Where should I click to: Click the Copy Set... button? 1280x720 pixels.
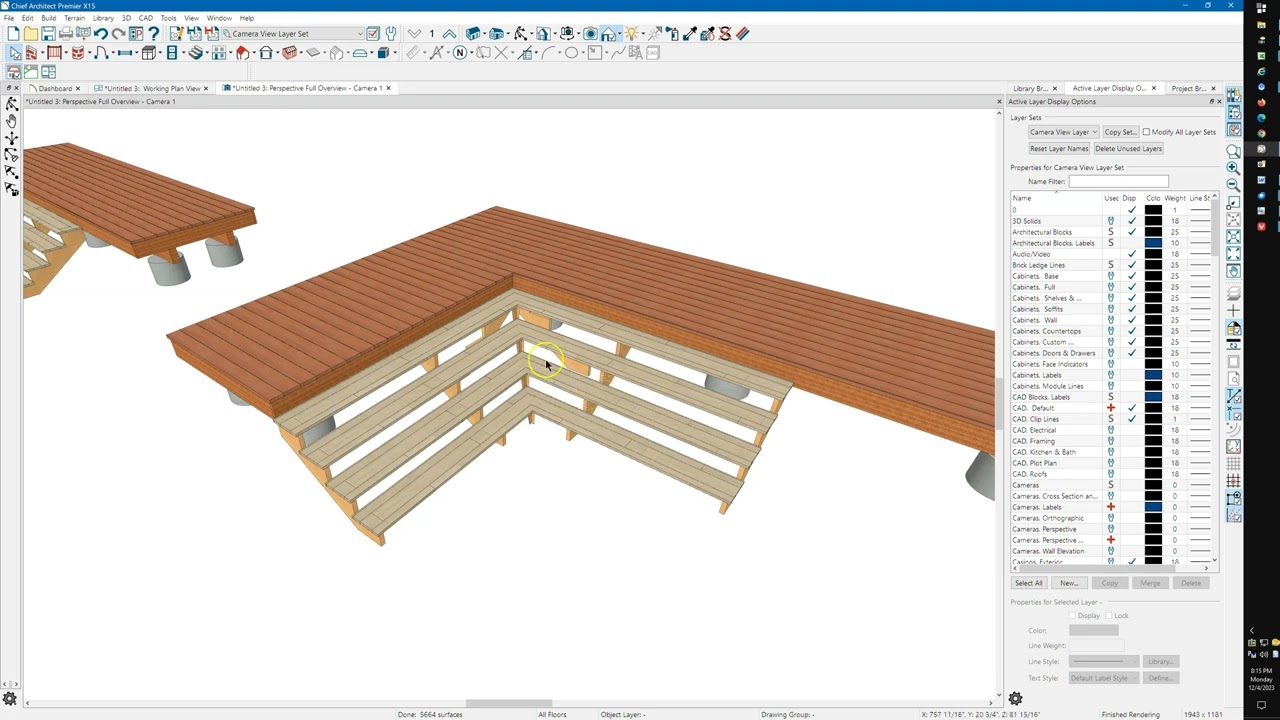pyautogui.click(x=1120, y=132)
